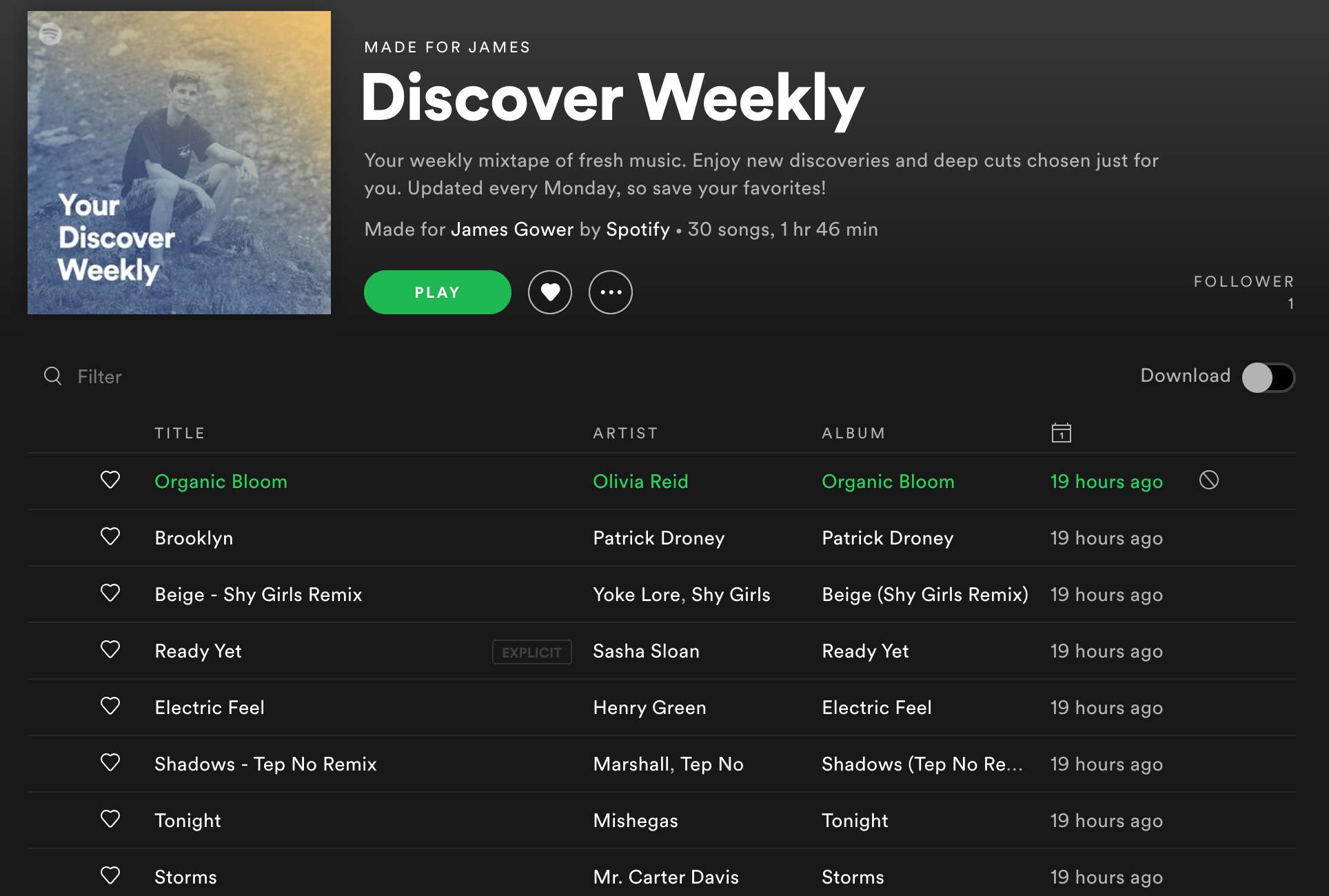Toggle the Download switch on
The width and height of the screenshot is (1329, 896).
click(1268, 377)
